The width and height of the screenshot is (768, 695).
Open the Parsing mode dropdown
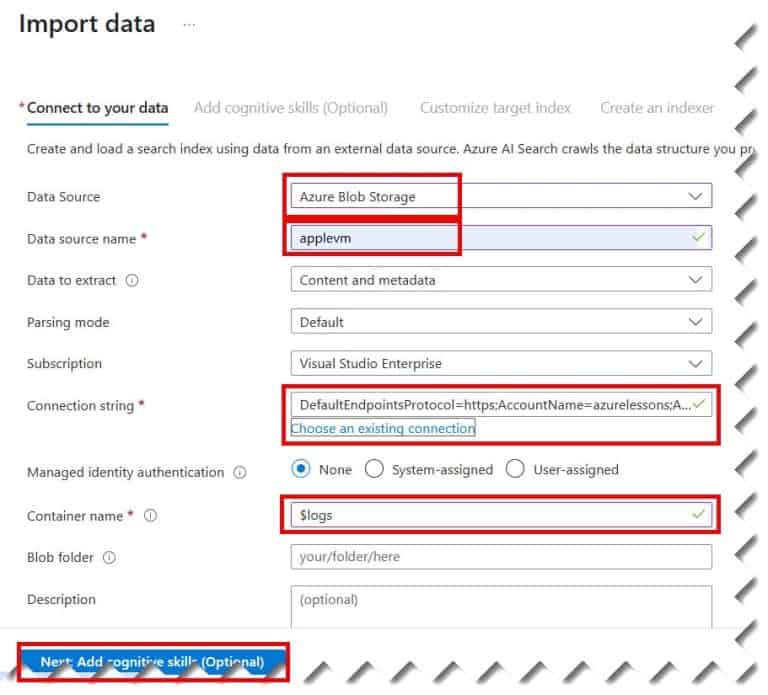click(x=501, y=321)
